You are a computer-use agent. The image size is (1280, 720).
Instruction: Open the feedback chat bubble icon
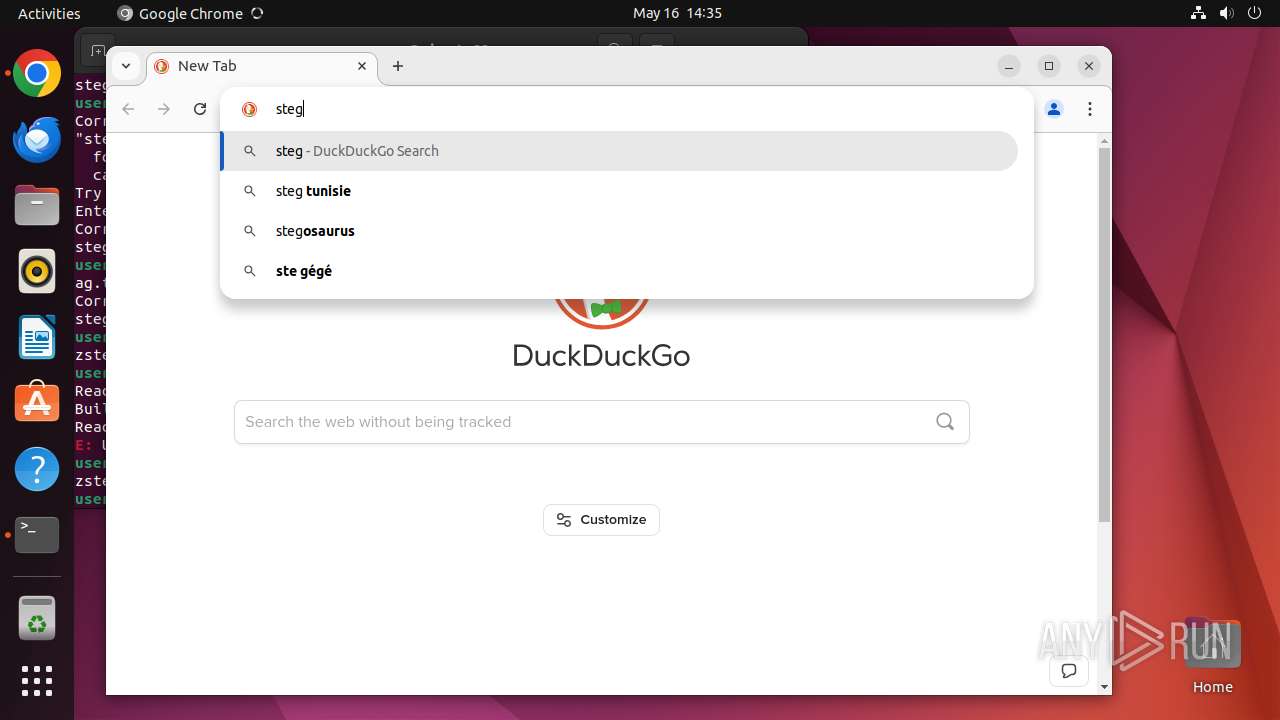(1069, 671)
